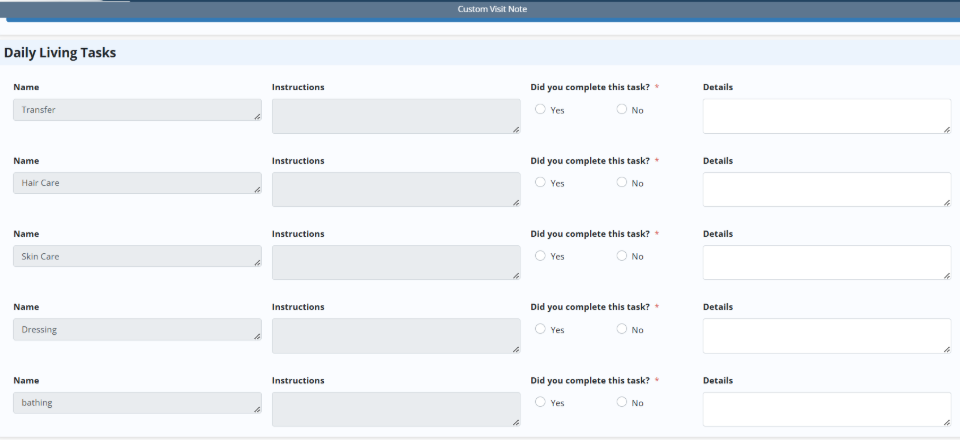Select No for the Transfer task
Viewport: 960px width, 440px height.
pyautogui.click(x=622, y=110)
